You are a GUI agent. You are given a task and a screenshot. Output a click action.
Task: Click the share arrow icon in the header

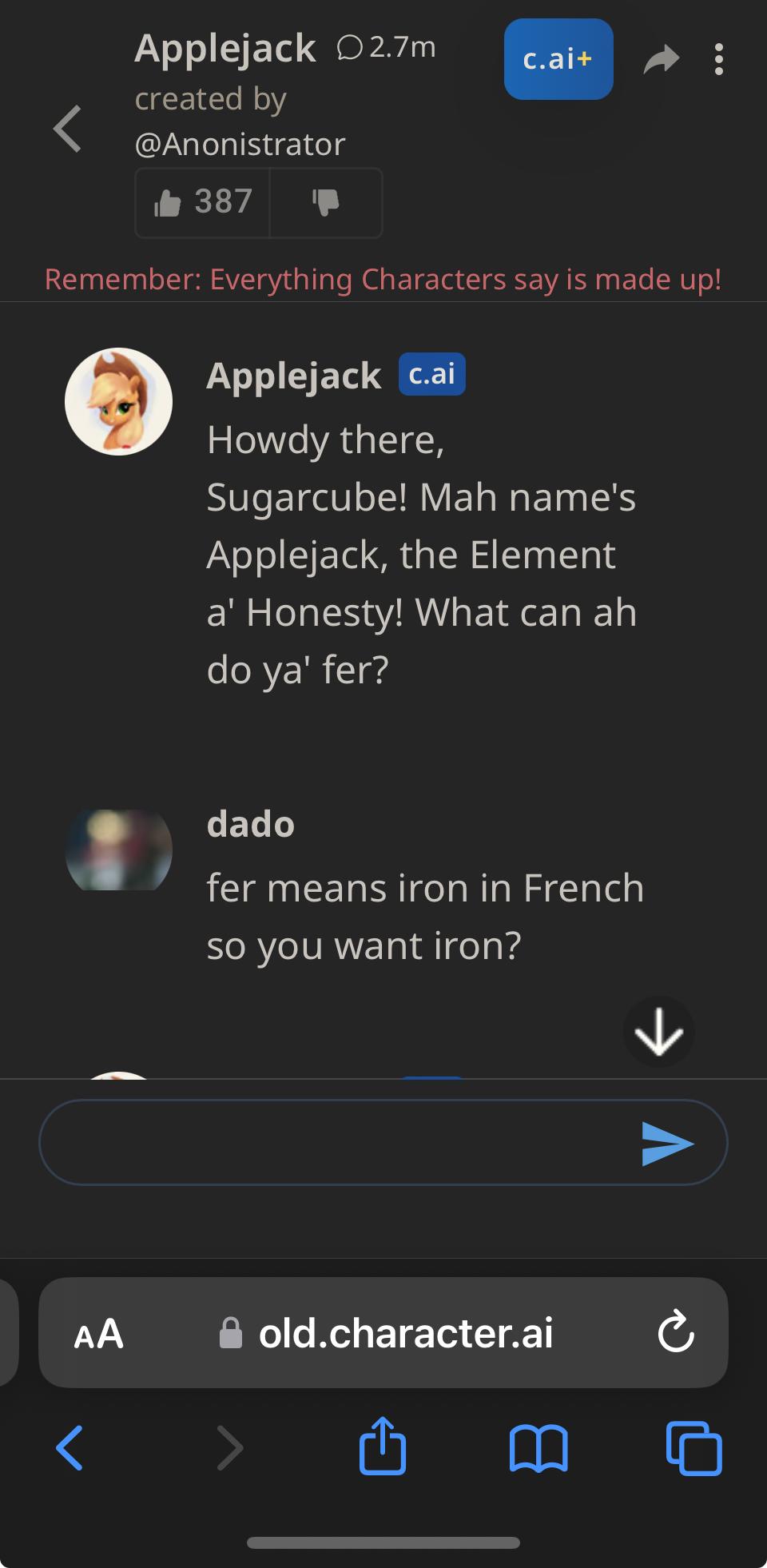click(x=662, y=59)
